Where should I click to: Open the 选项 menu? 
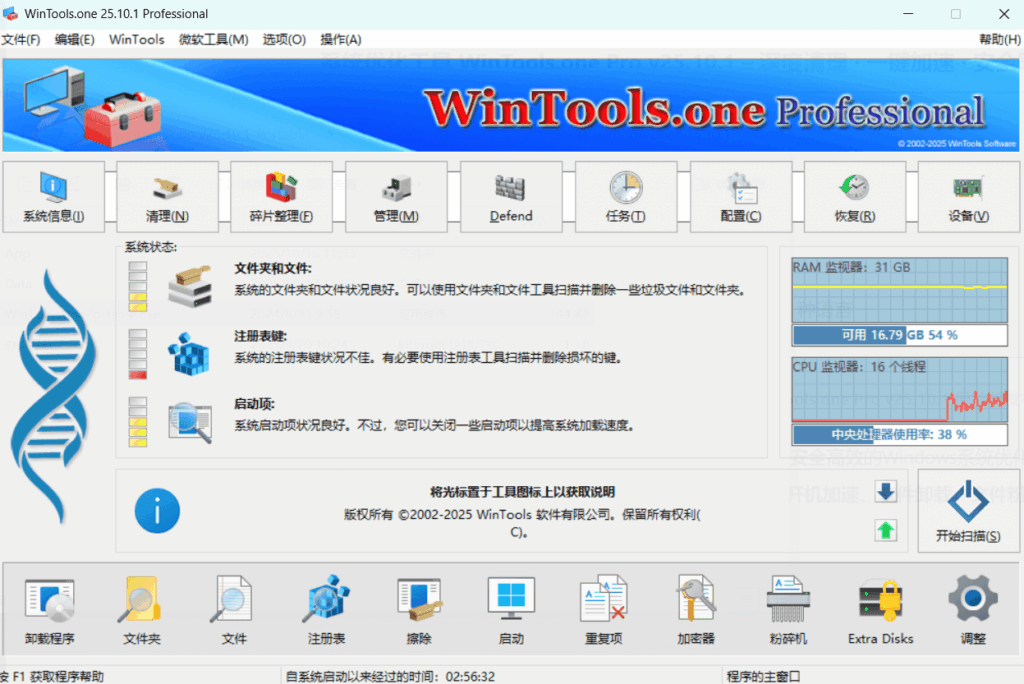tap(284, 40)
